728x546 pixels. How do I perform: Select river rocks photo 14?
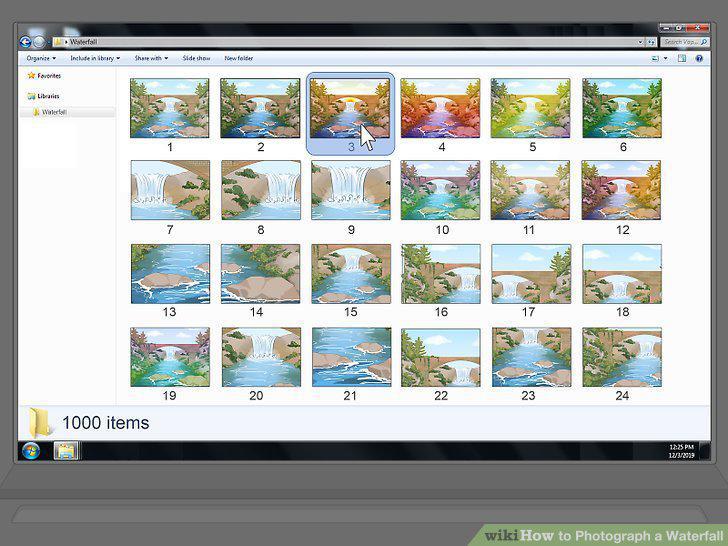click(x=260, y=274)
